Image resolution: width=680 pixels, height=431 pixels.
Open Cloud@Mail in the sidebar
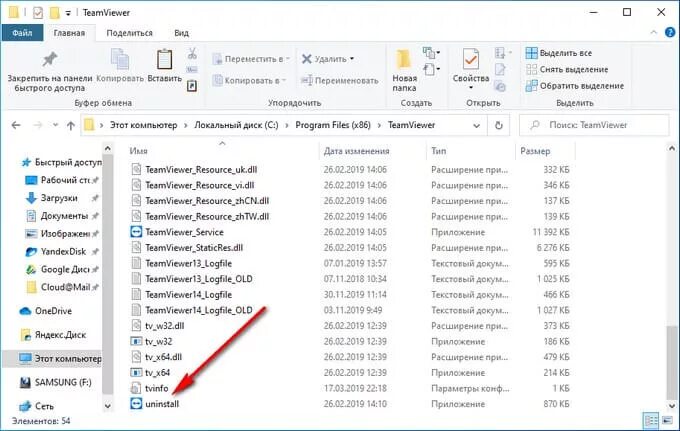[63, 287]
